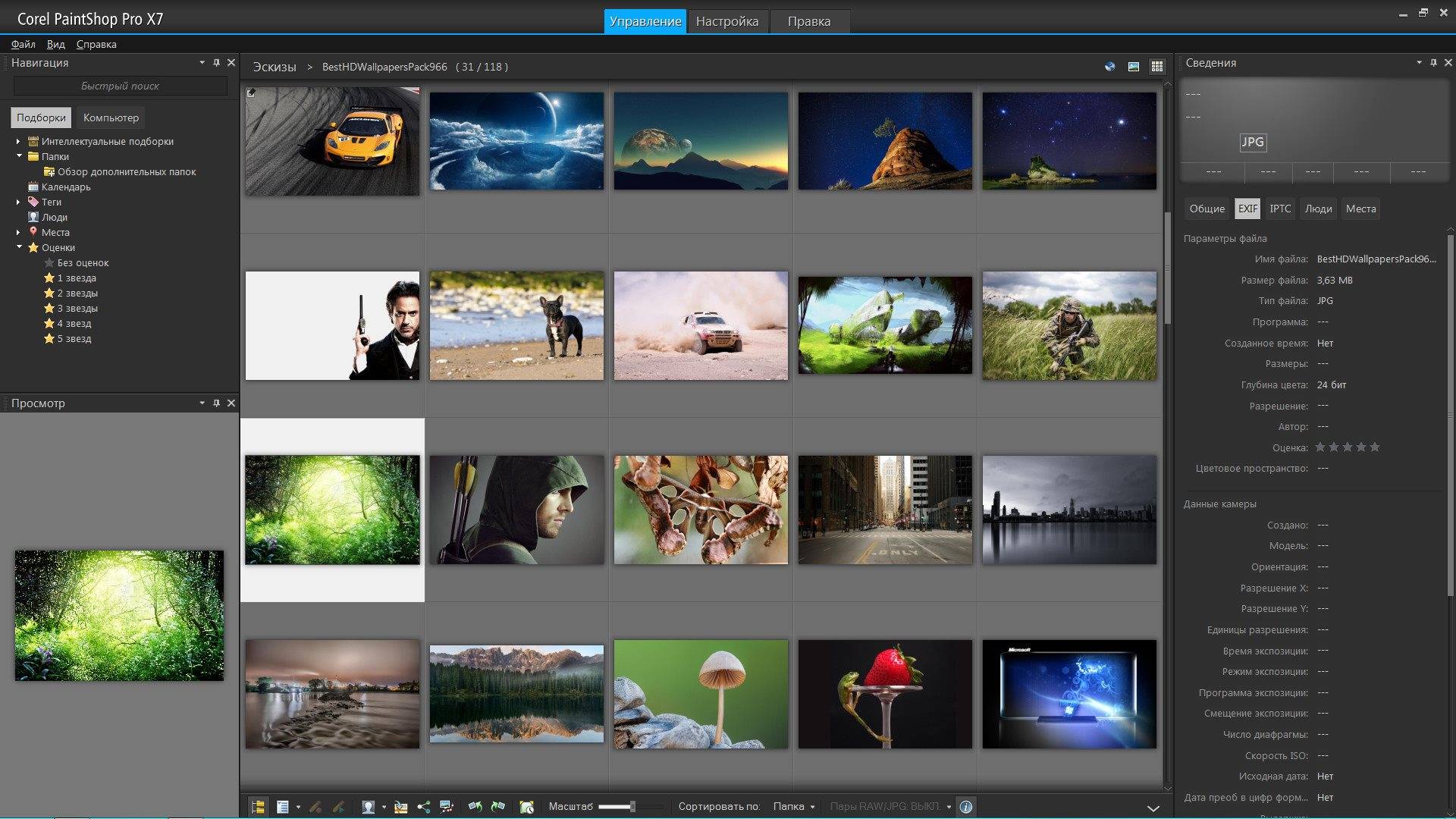
Task: Switch to the Компьютер tab
Action: click(111, 118)
